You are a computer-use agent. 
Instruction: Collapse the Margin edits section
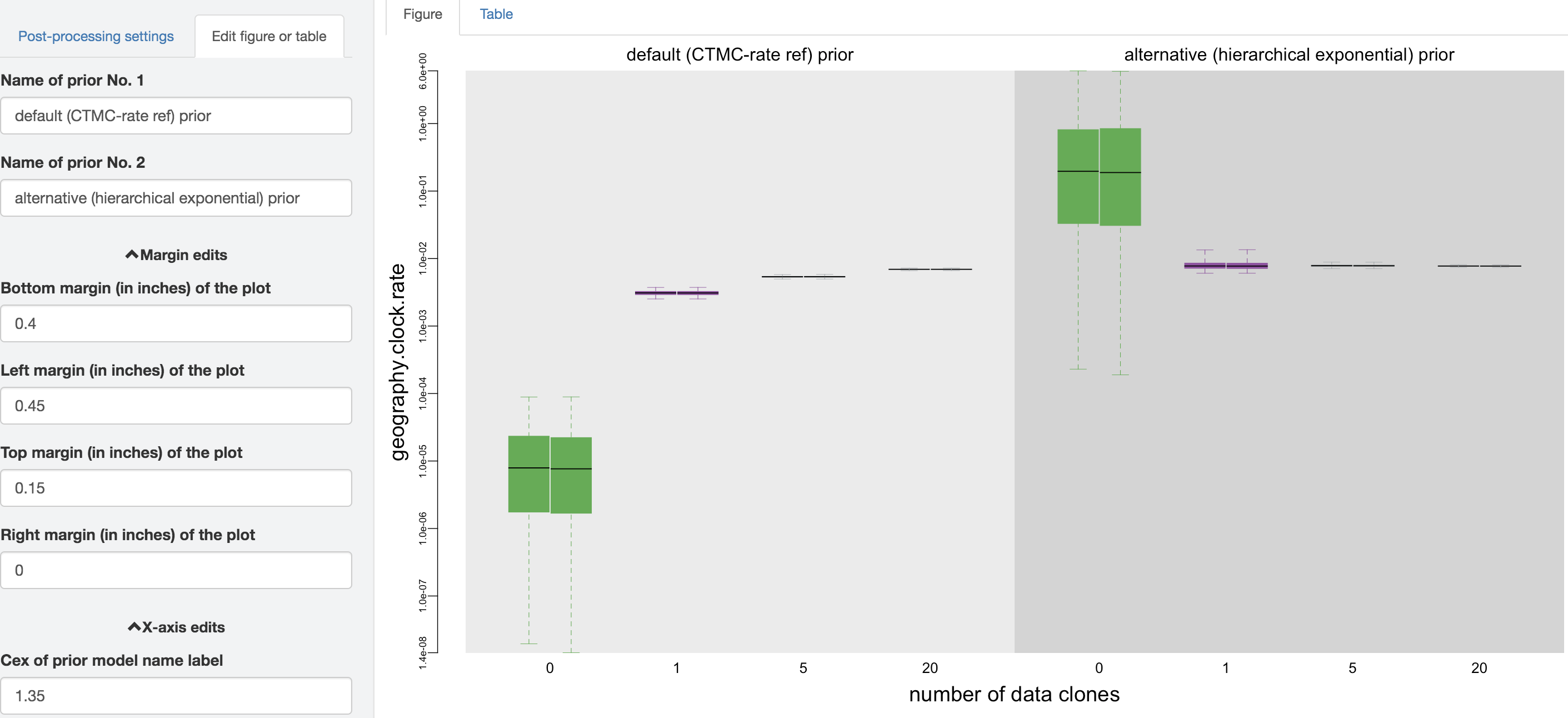pos(183,255)
